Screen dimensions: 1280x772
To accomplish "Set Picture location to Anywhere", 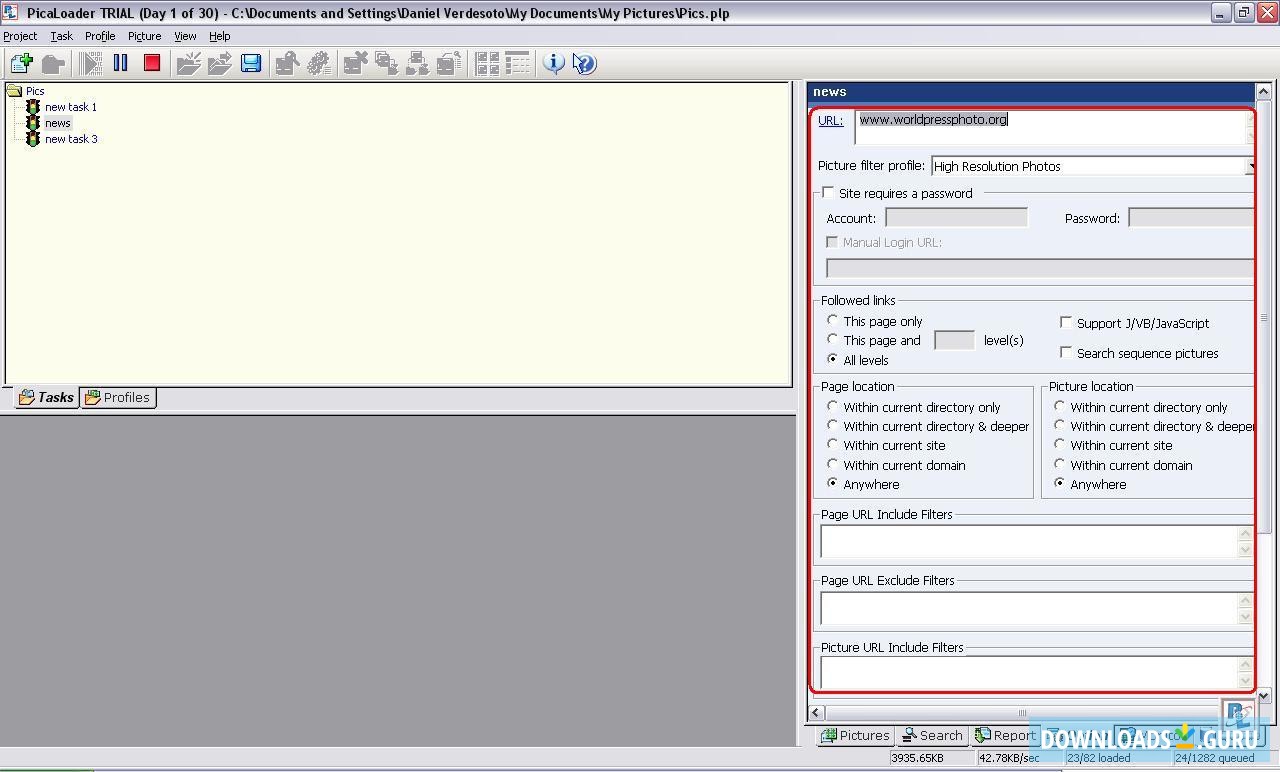I will 1059,484.
